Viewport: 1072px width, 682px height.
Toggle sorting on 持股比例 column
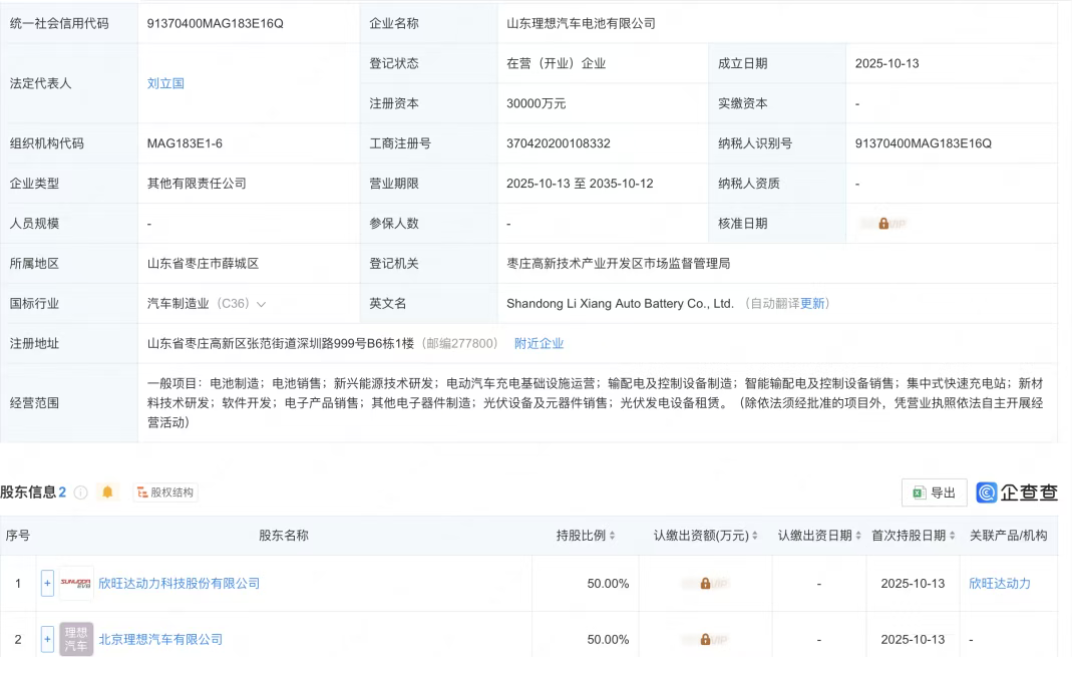click(610, 534)
